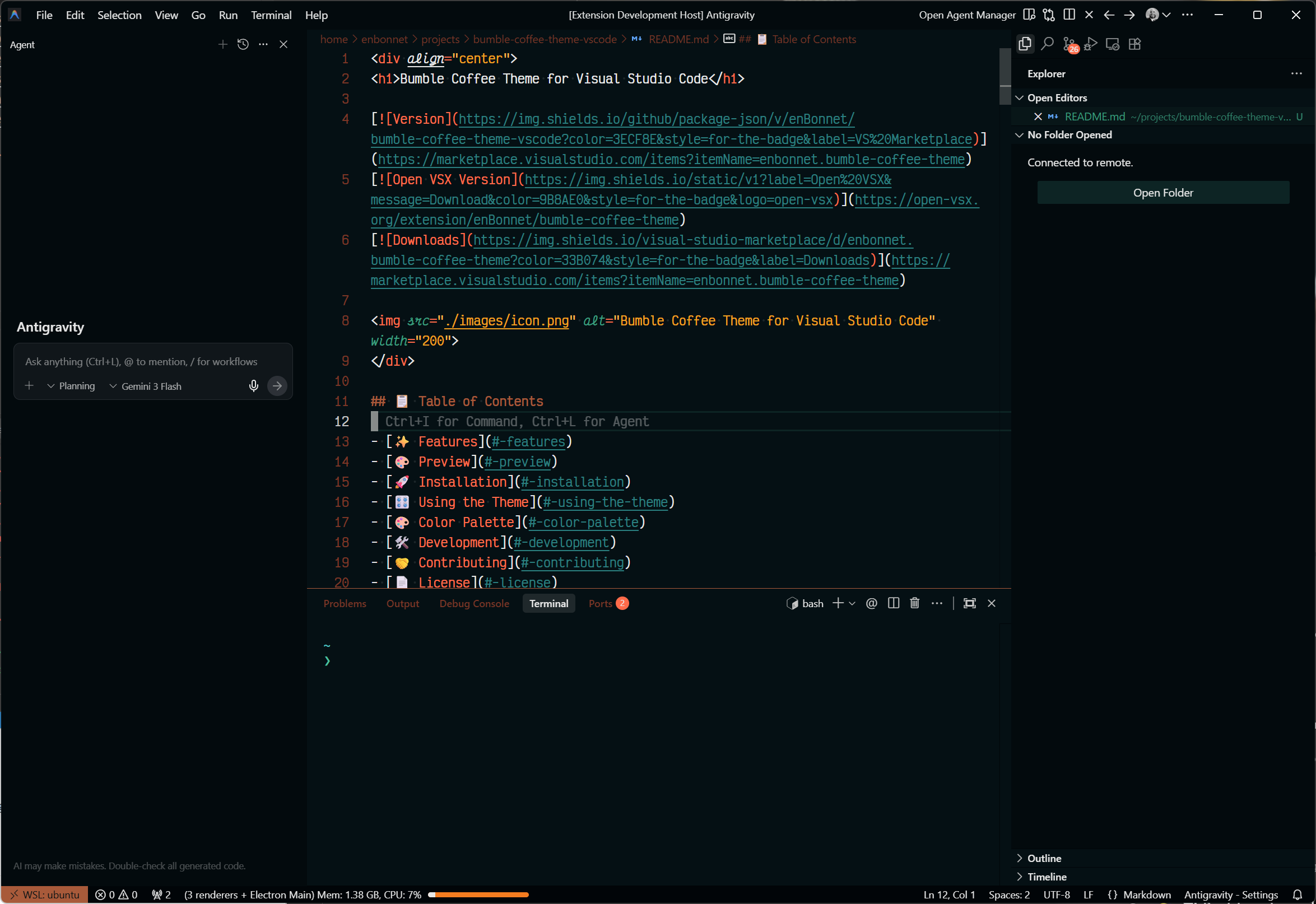Open the Edit menu
The width and height of the screenshot is (1316, 904).
[75, 15]
